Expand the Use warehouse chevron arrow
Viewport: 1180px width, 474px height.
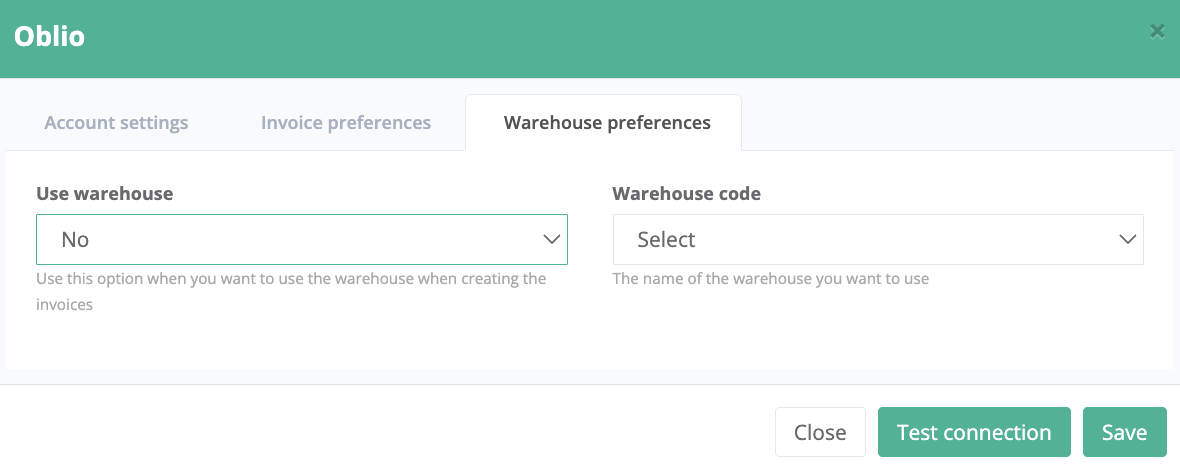[x=551, y=240]
